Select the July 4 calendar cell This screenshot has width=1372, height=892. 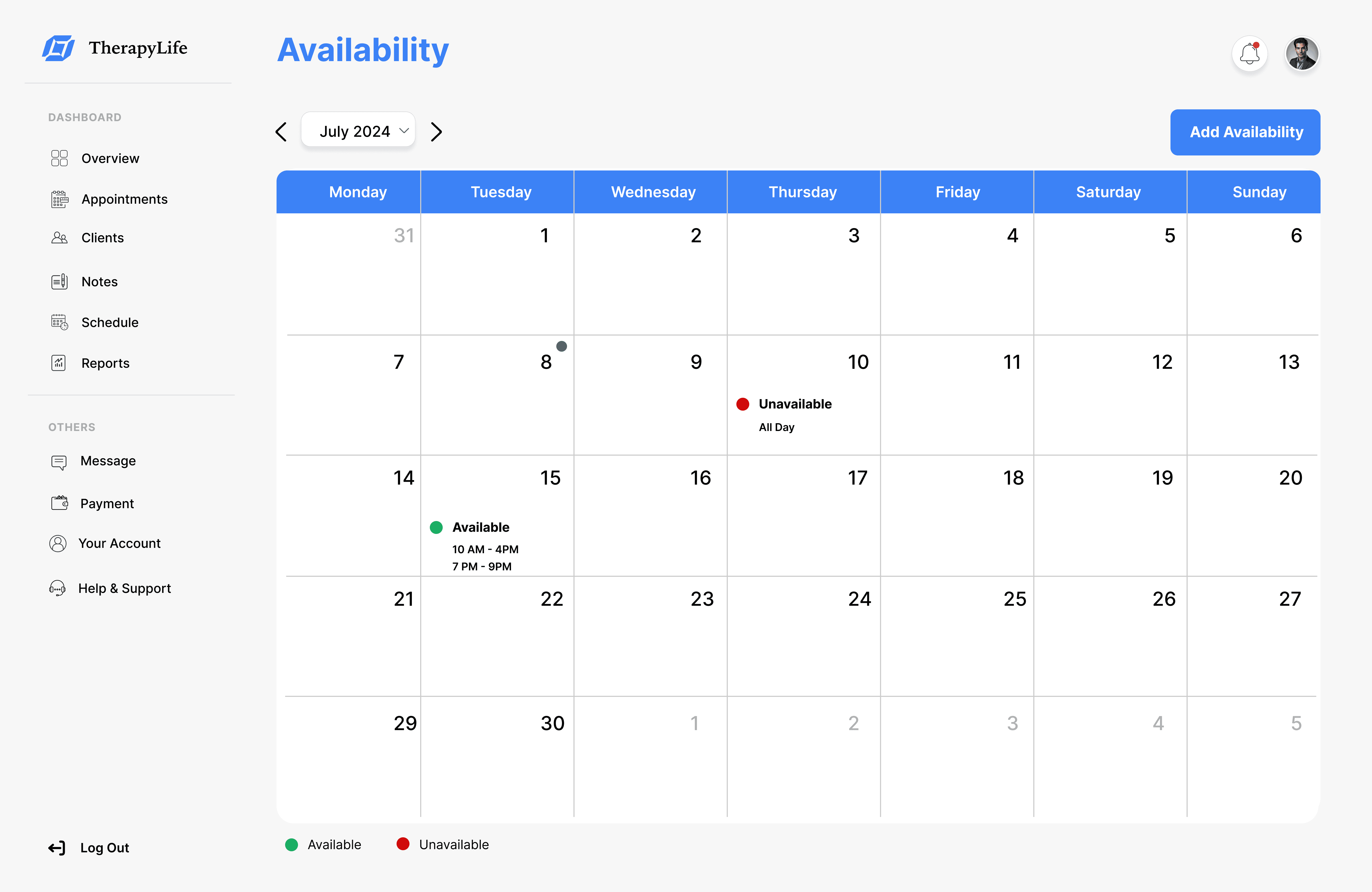(x=957, y=274)
